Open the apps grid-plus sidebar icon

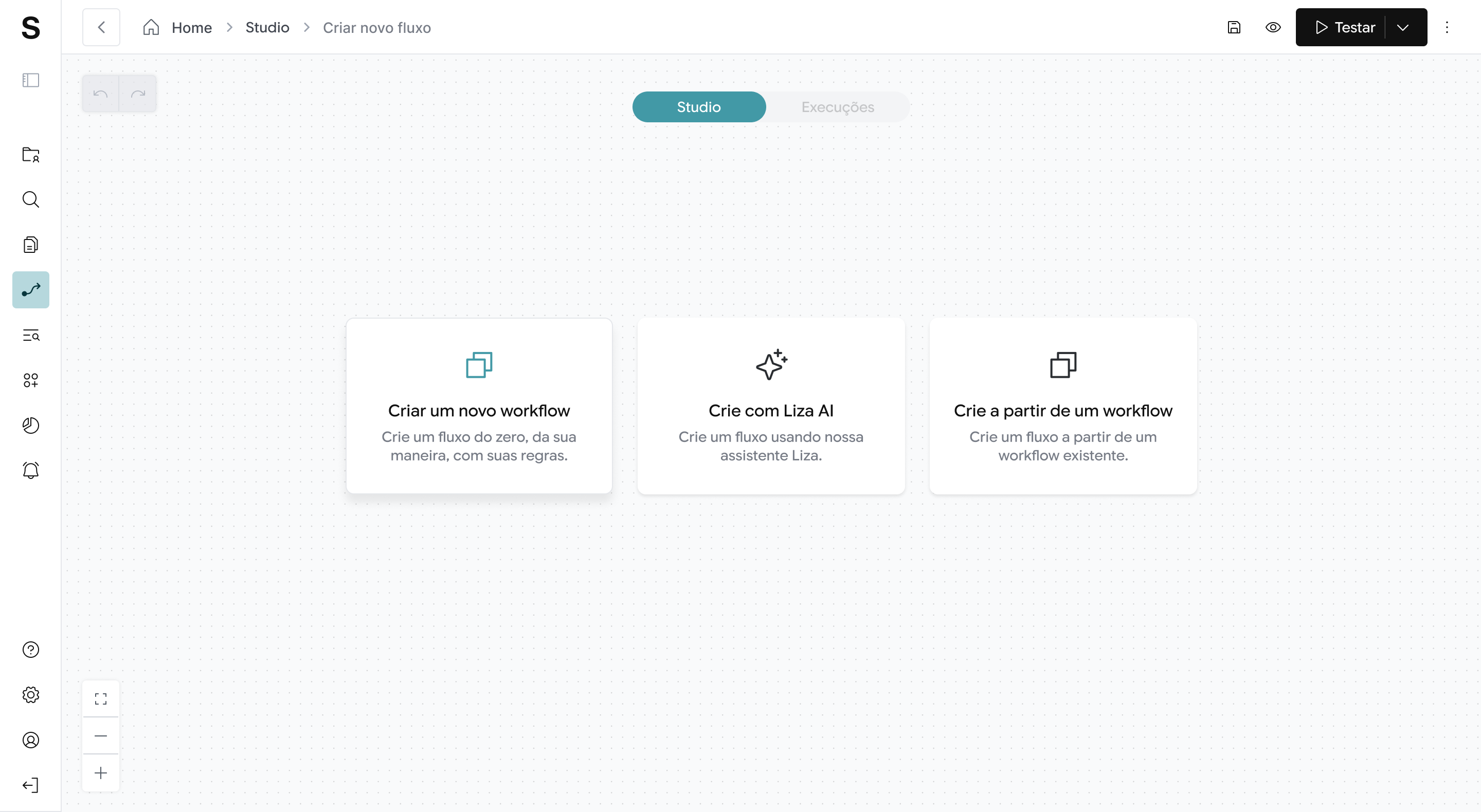click(x=30, y=380)
